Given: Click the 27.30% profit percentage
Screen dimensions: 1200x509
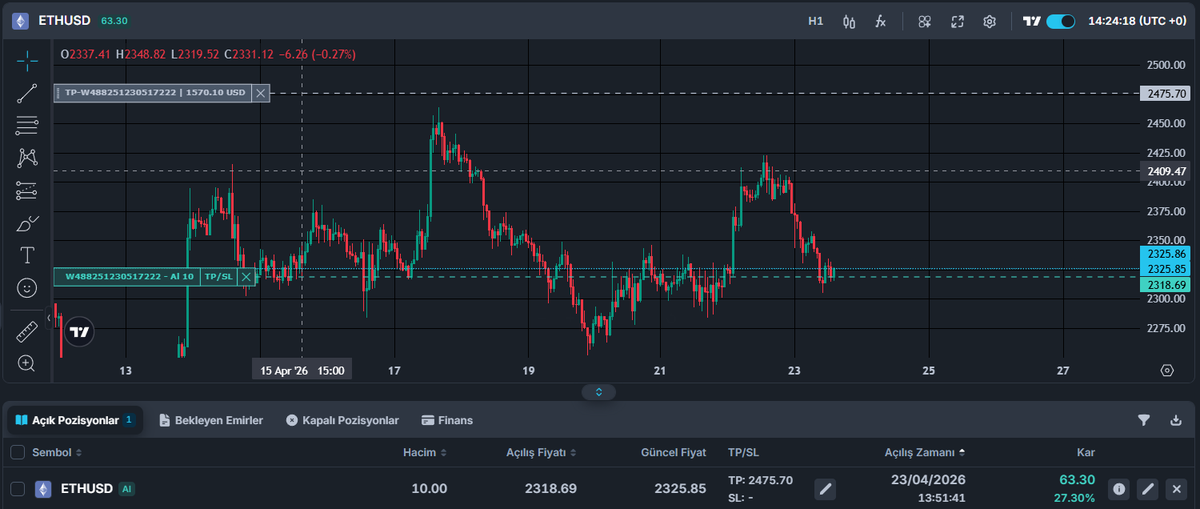Looking at the screenshot, I should [1075, 498].
